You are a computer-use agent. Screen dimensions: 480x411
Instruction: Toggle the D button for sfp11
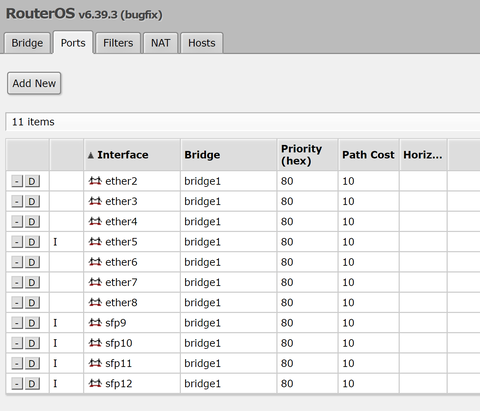(x=32, y=363)
